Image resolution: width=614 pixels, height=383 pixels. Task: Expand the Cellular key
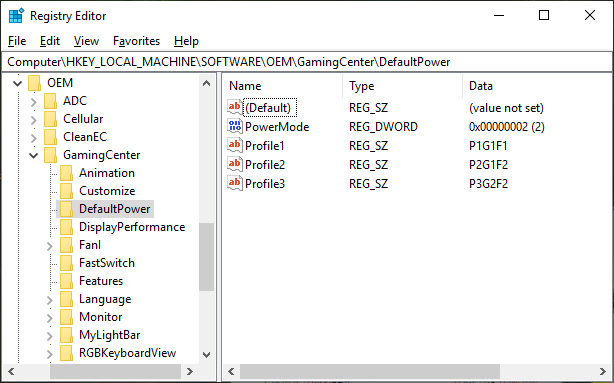(34, 119)
